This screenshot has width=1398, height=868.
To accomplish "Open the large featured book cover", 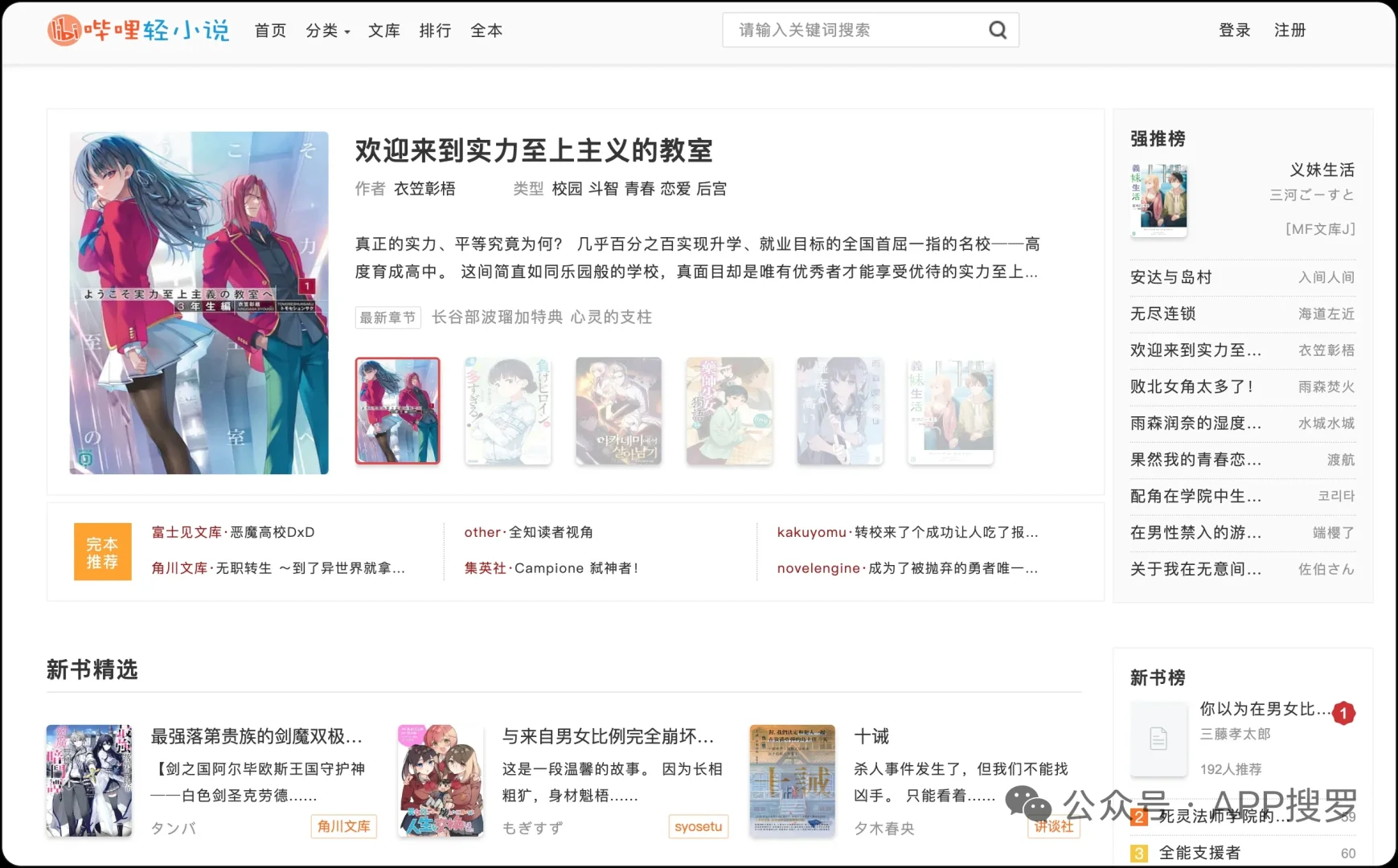I will click(199, 303).
